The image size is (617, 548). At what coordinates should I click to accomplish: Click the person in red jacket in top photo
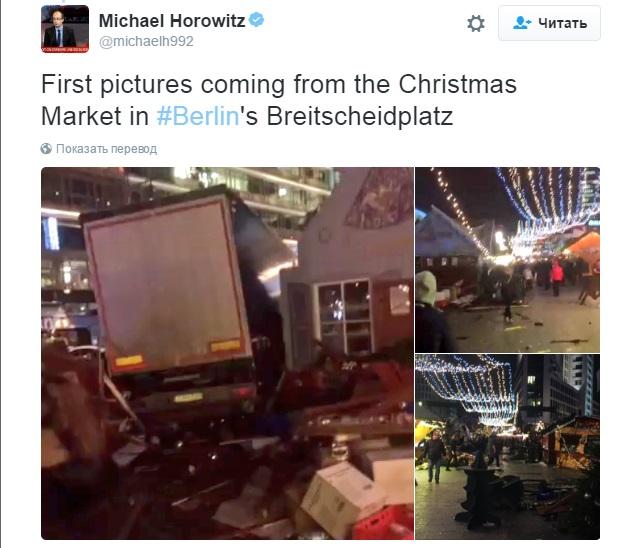pos(557,278)
